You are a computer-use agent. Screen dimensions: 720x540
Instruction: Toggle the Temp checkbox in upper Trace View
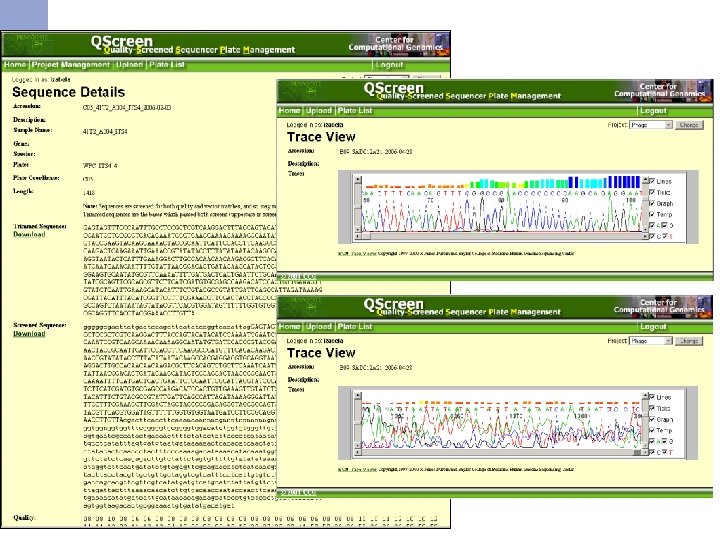[x=652, y=214]
